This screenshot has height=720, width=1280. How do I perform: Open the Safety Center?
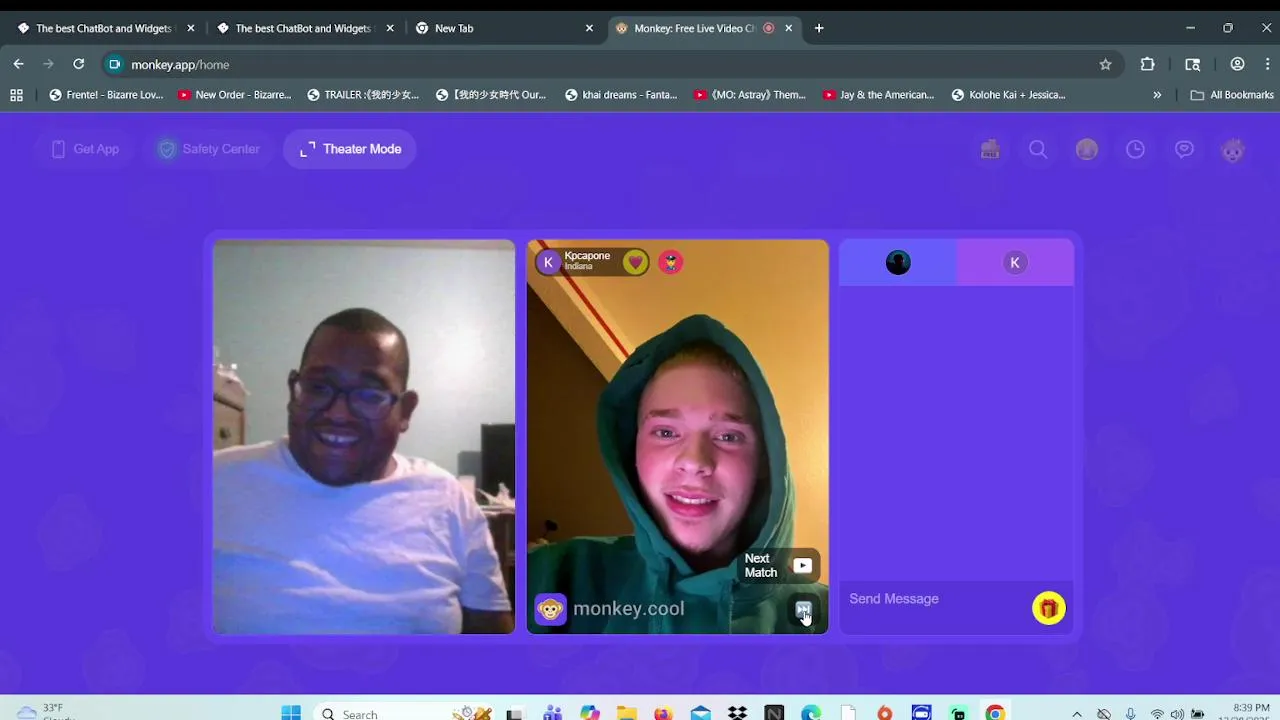pyautogui.click(x=208, y=149)
